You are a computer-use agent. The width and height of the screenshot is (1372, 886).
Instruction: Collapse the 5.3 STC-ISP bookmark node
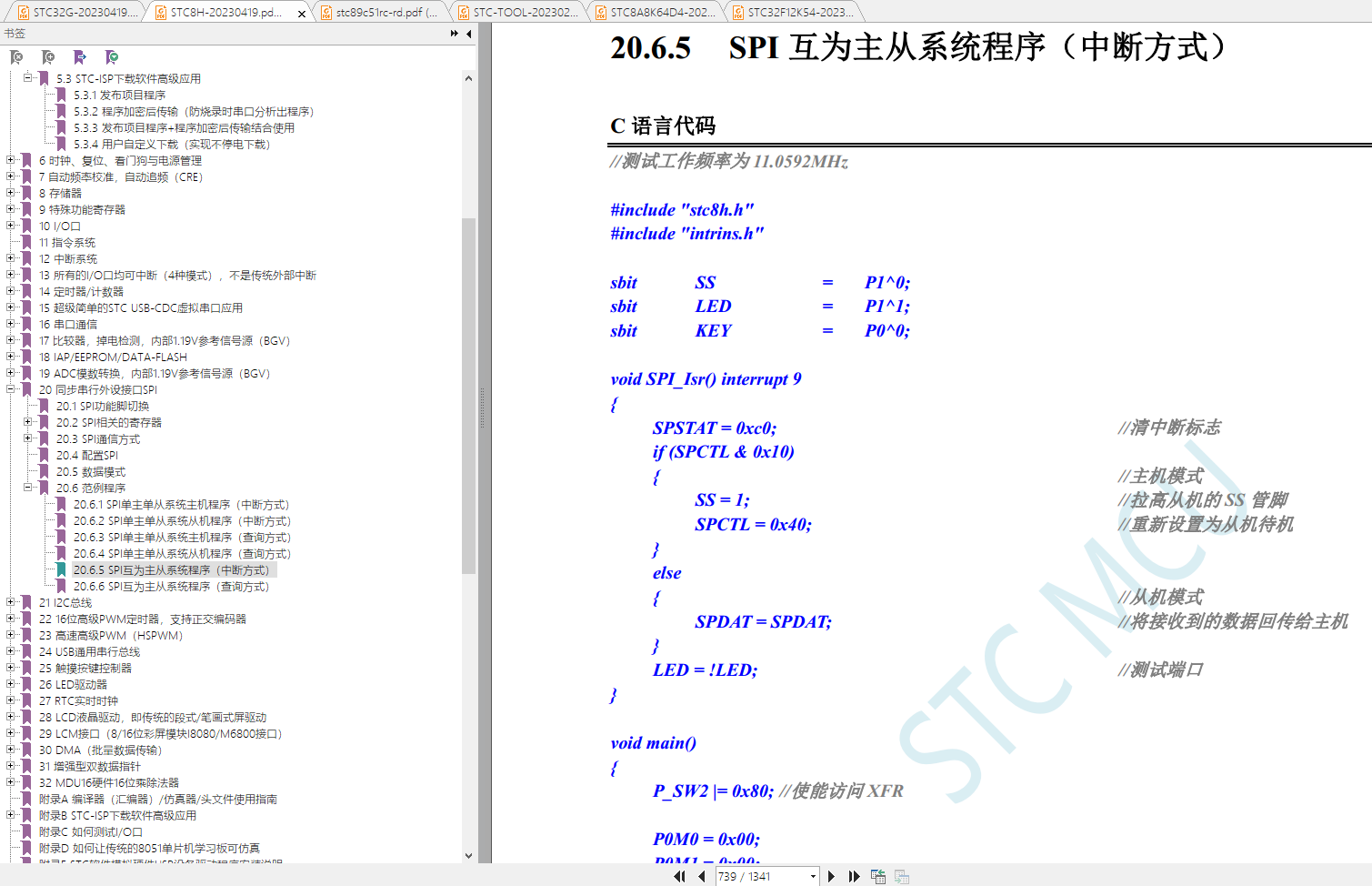tap(27, 78)
